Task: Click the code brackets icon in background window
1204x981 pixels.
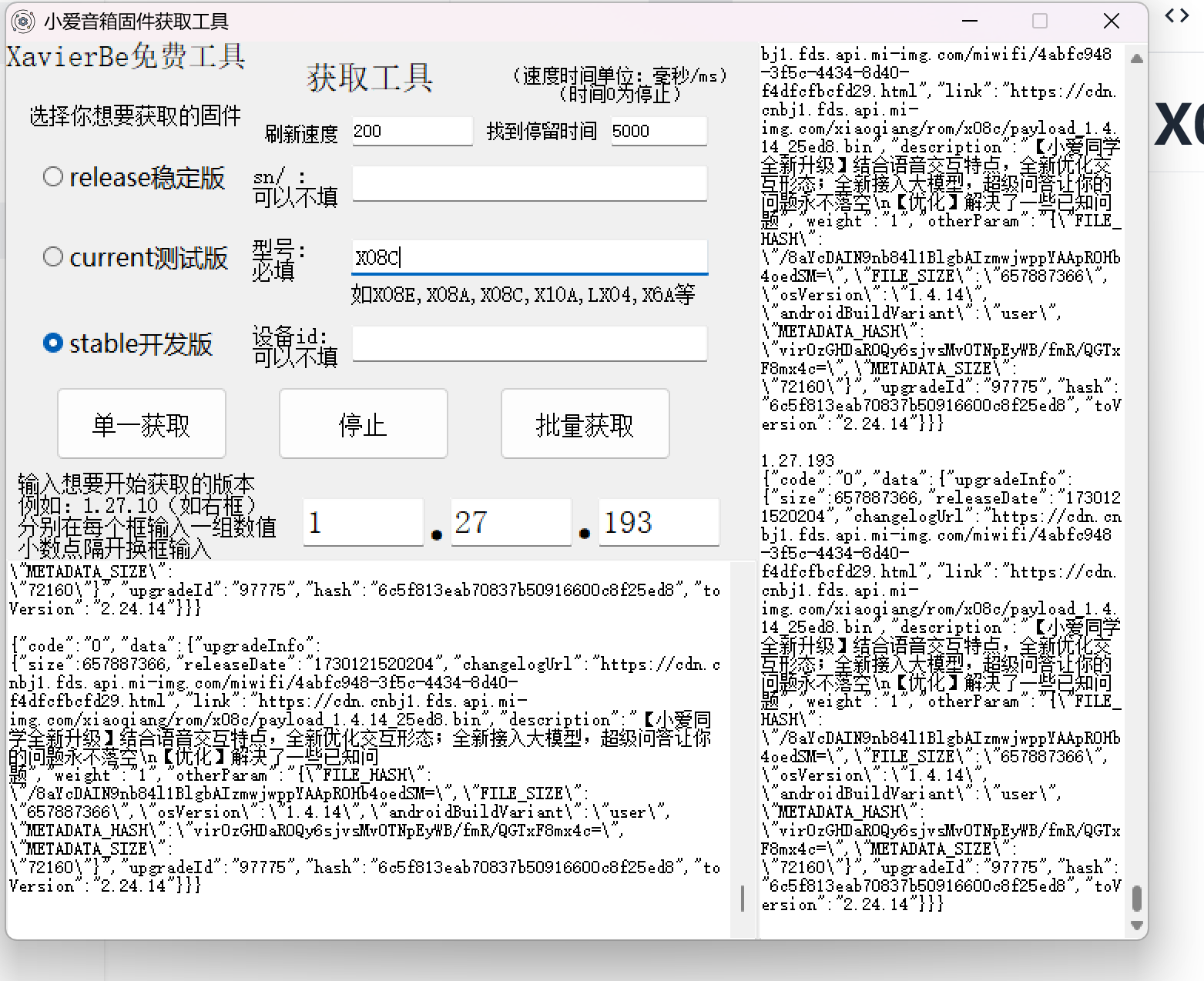Action: pos(1176,16)
